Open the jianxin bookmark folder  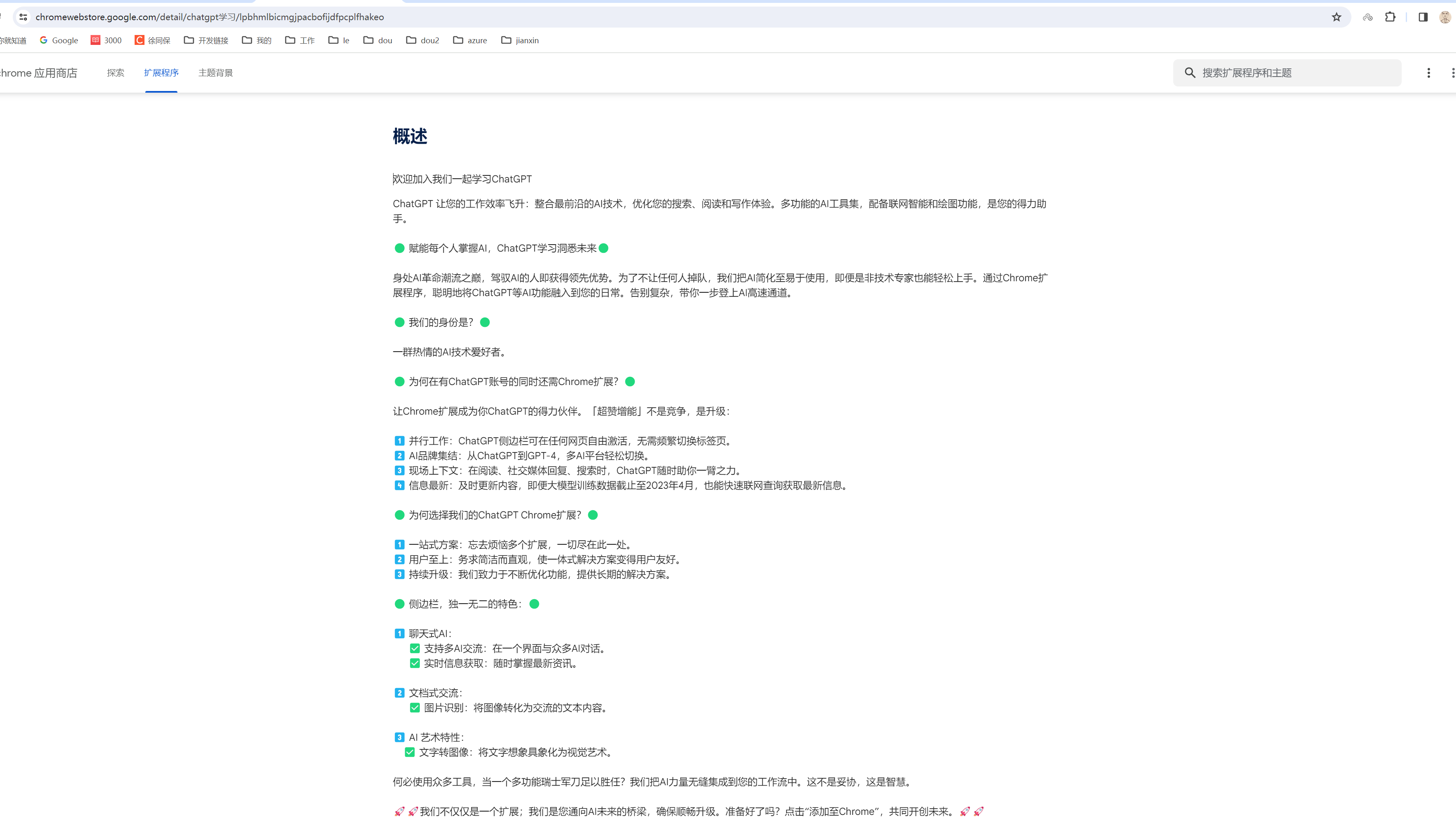(x=520, y=40)
